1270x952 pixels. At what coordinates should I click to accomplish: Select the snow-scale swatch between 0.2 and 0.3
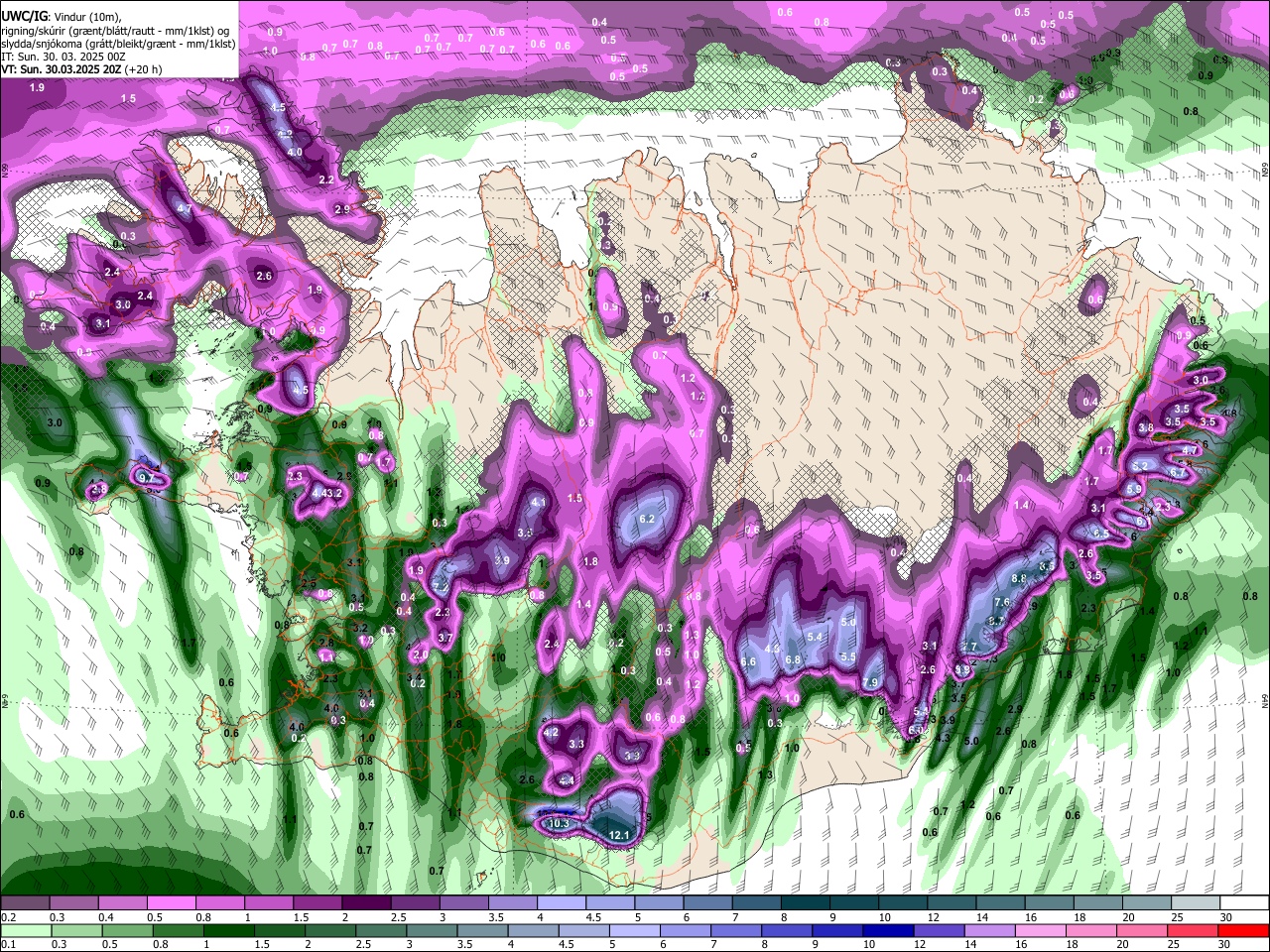click(24, 903)
